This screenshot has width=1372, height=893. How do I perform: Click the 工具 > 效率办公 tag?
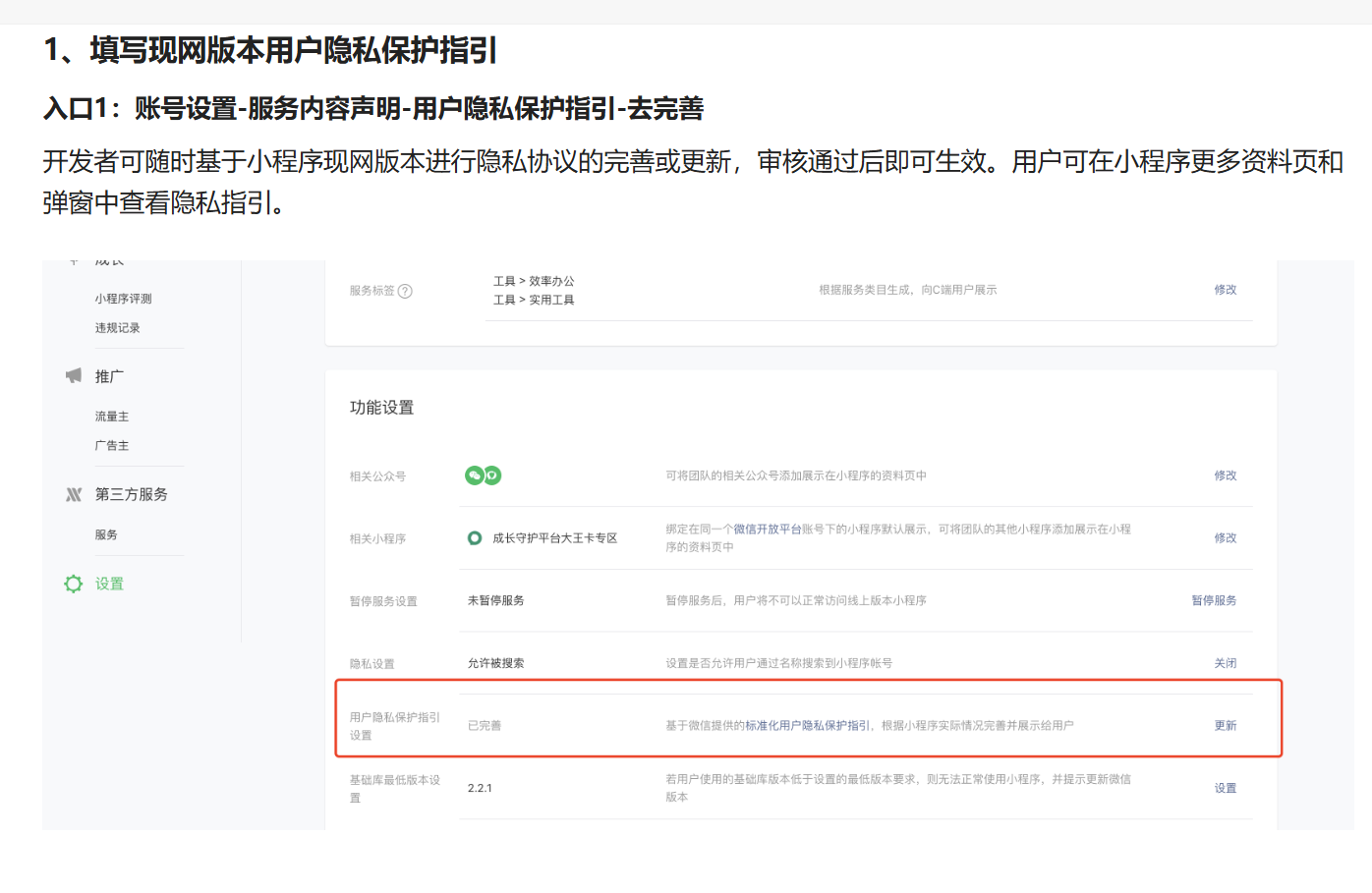[x=534, y=281]
